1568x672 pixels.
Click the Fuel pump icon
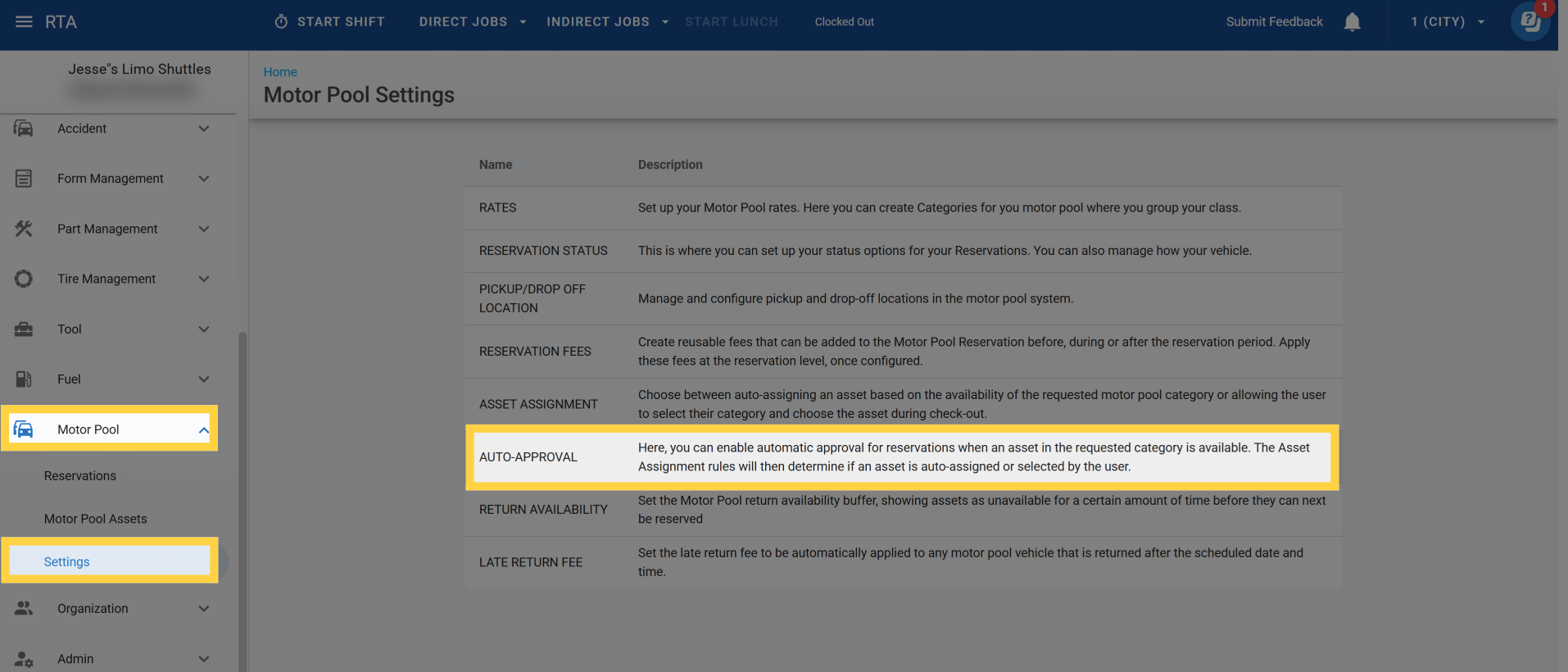pyautogui.click(x=24, y=379)
